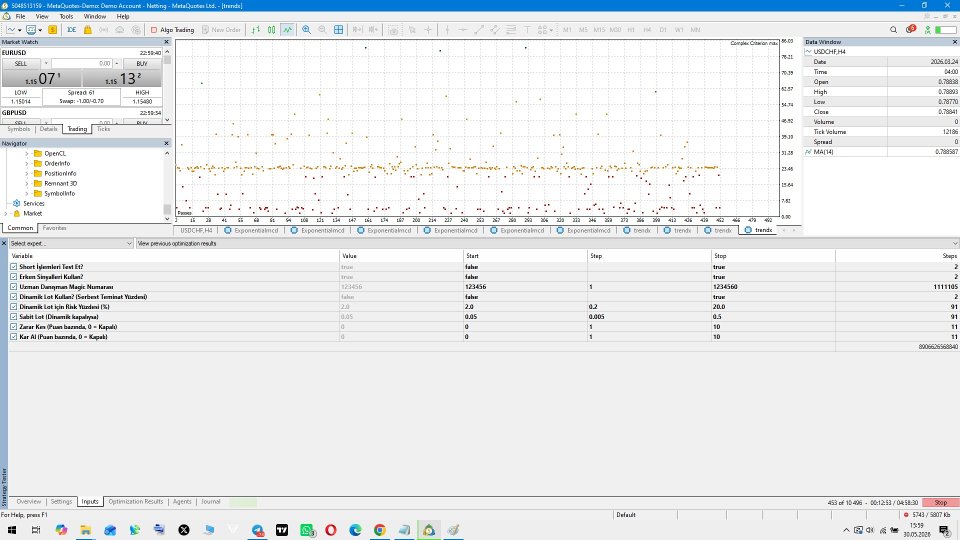The image size is (960, 540).
Task: Open TradingView from the taskbar
Action: (282, 530)
